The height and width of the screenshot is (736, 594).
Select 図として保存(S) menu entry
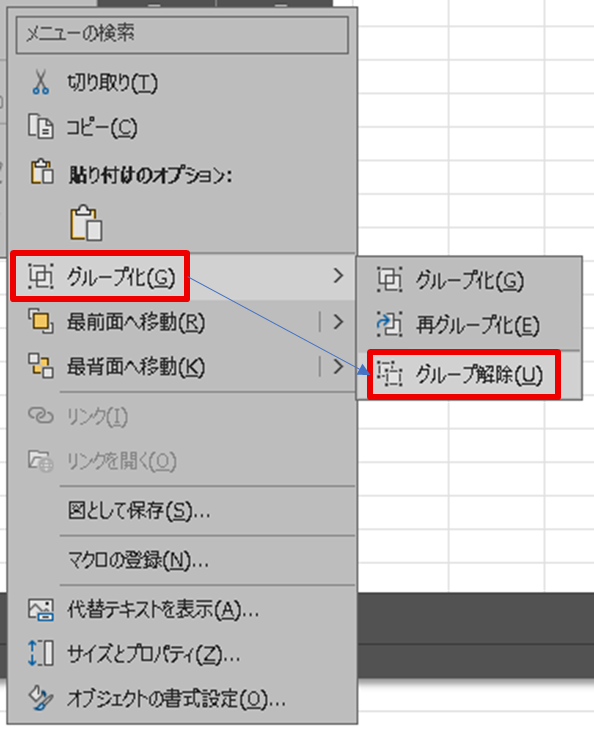coord(139,510)
